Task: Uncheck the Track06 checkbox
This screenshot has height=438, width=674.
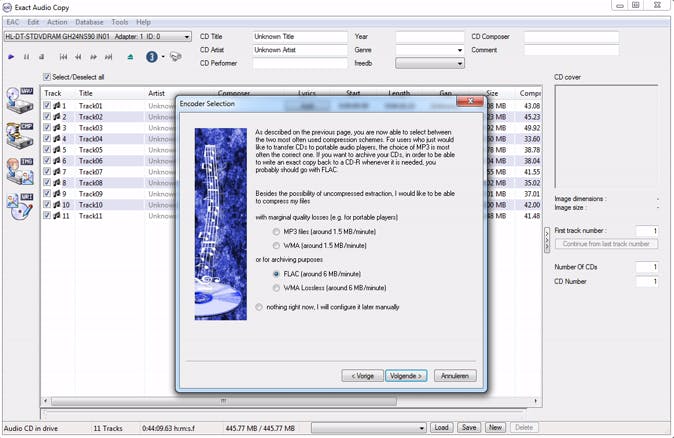Action: coord(47,160)
